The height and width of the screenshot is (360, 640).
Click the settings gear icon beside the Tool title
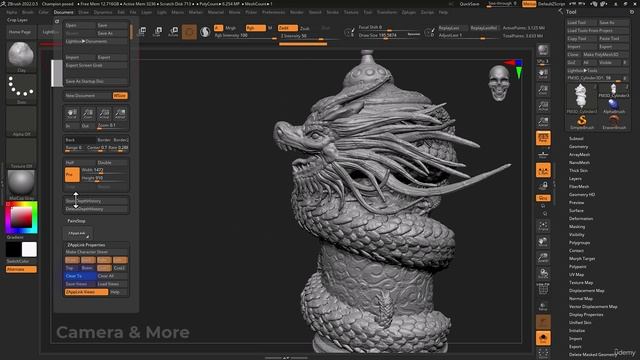click(x=632, y=12)
